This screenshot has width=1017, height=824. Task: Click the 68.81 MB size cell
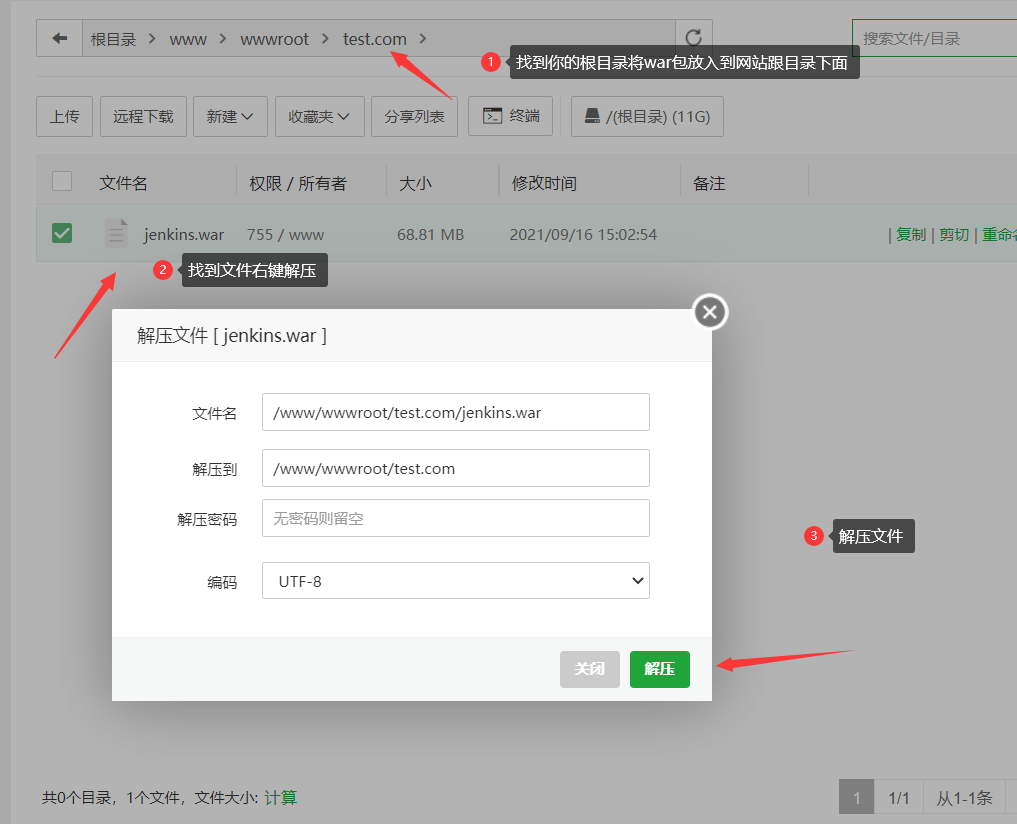pyautogui.click(x=430, y=234)
